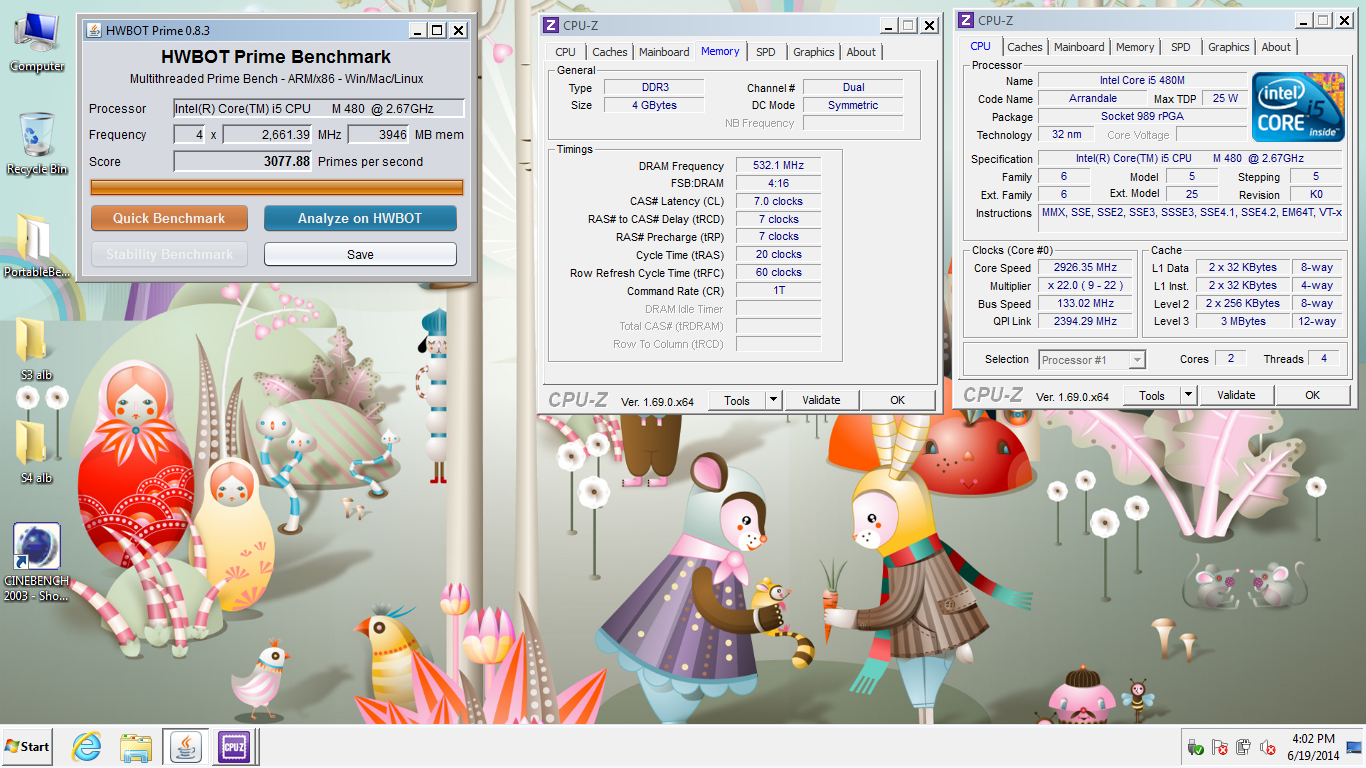Screen dimensions: 1366x768
Task: Click the Code Name value Arrandale
Action: coord(1093,98)
